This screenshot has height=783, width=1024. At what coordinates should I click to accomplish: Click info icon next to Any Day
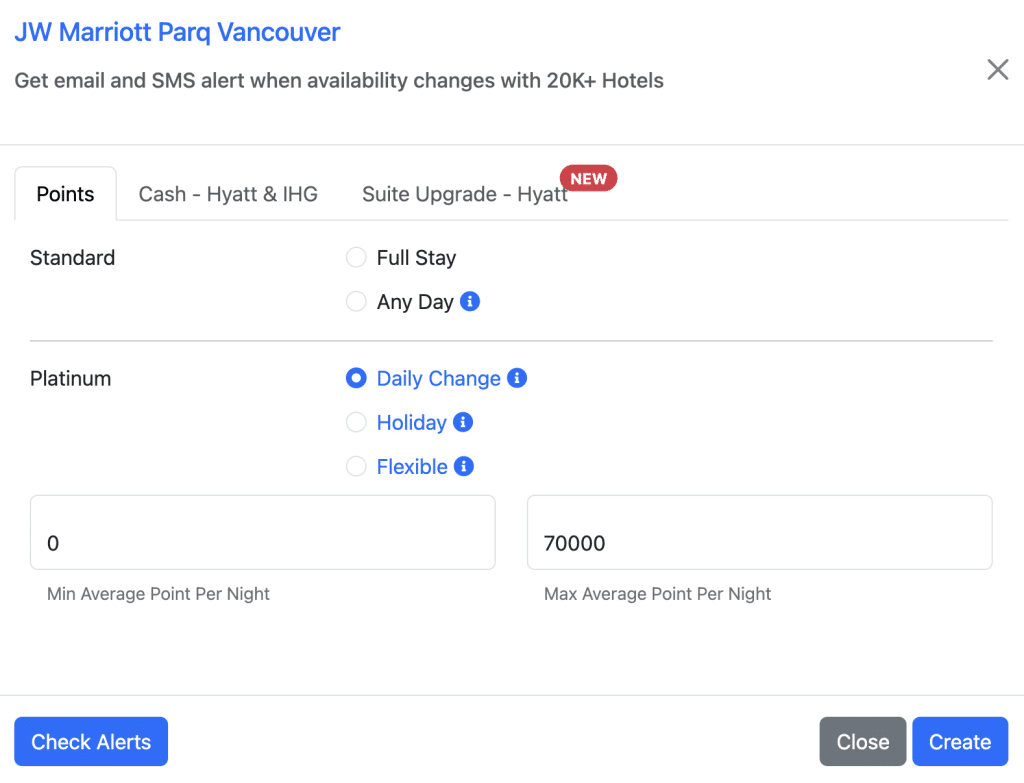[470, 301]
